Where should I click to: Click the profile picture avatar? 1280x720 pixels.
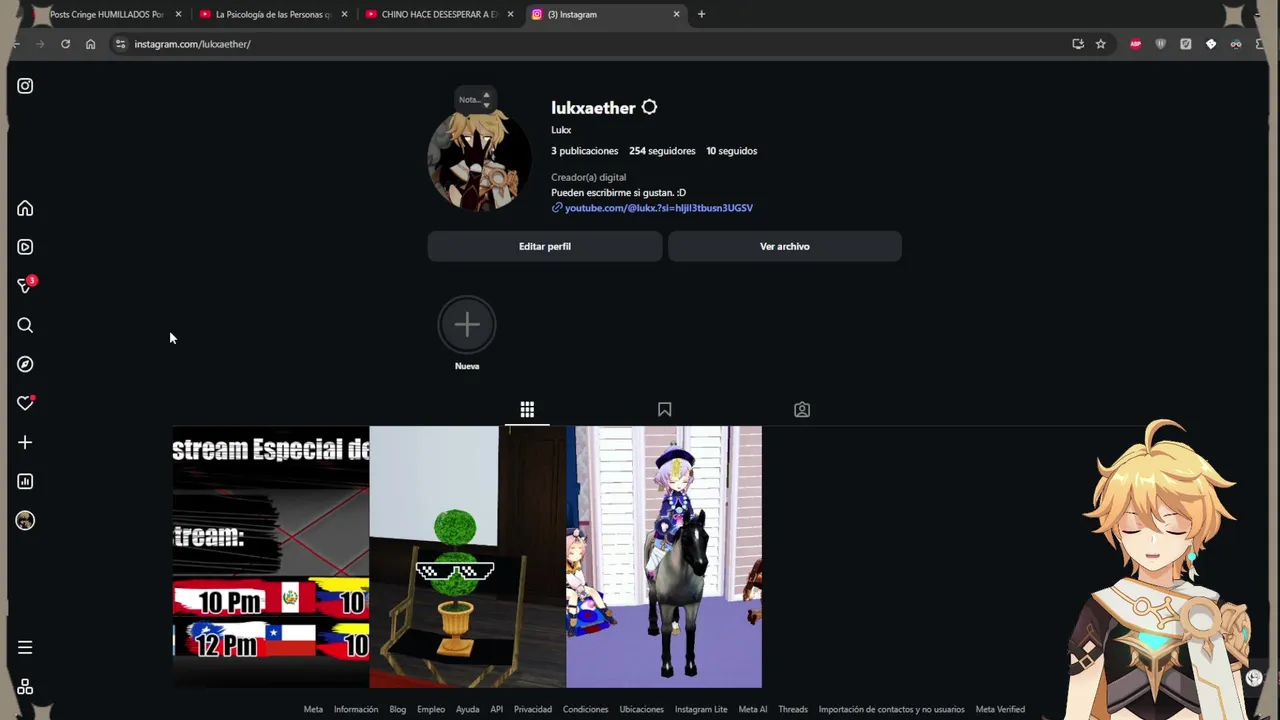(478, 158)
